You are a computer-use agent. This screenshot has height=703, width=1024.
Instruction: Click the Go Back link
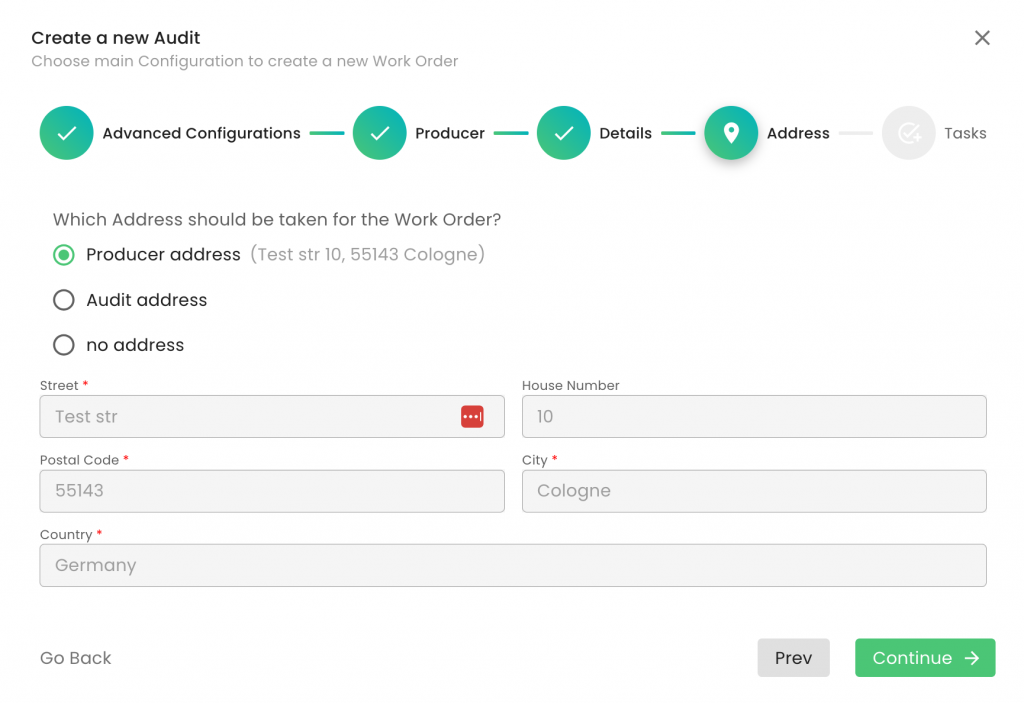pyautogui.click(x=76, y=658)
